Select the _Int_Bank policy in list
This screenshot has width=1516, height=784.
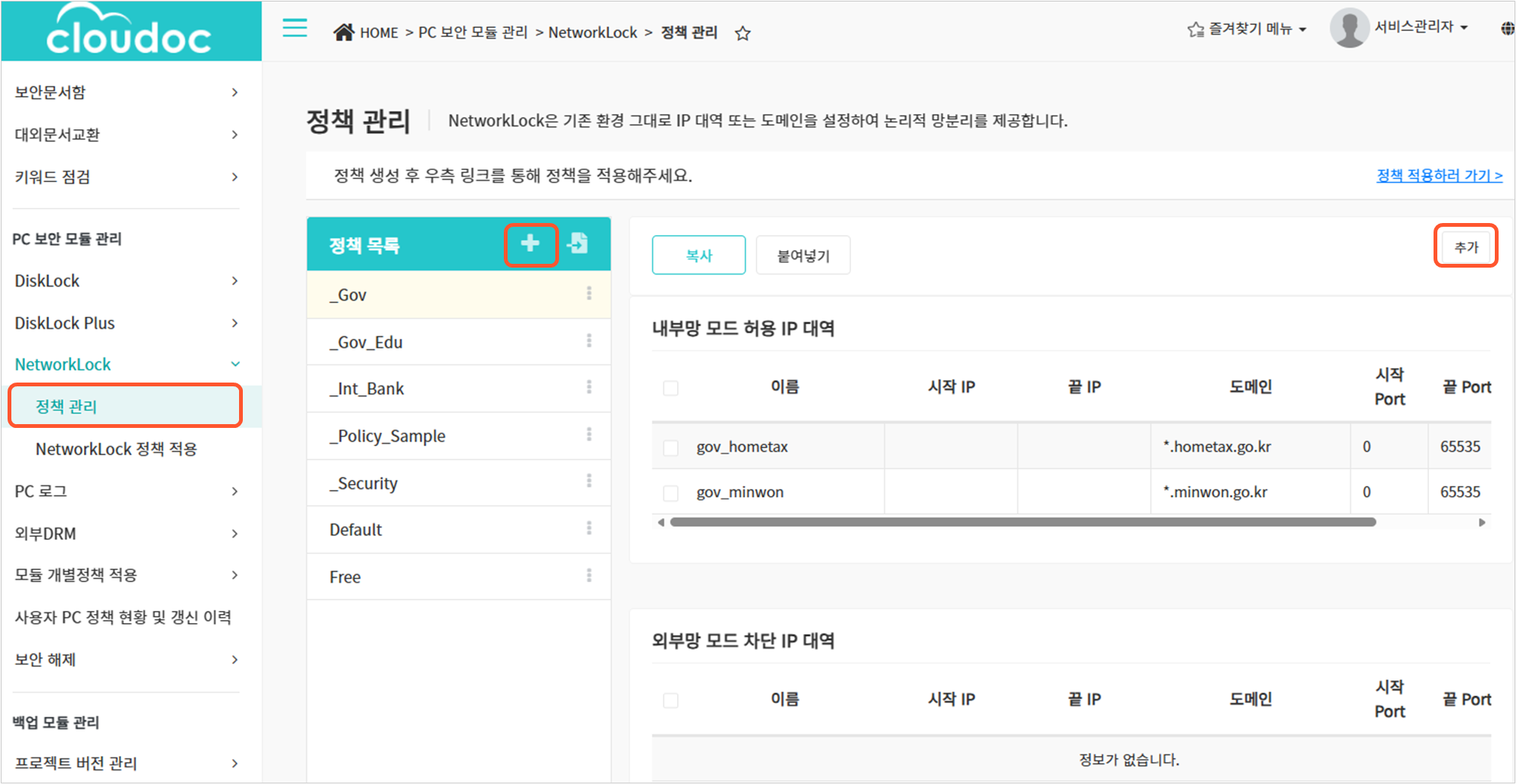coord(367,389)
